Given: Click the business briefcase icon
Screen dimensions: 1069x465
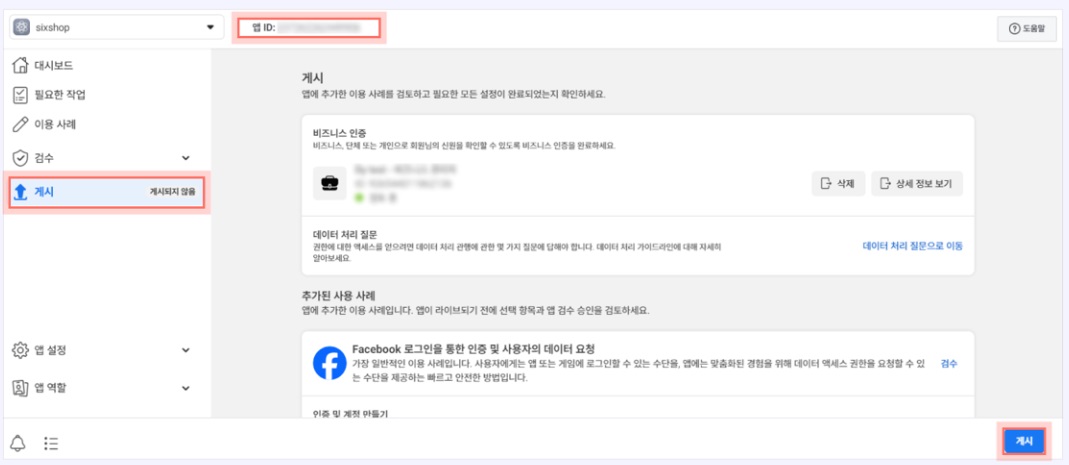Looking at the screenshot, I should [330, 183].
